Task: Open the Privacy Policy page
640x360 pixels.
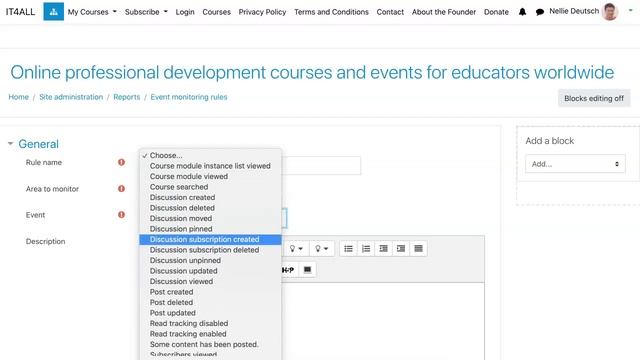Action: pos(262,12)
